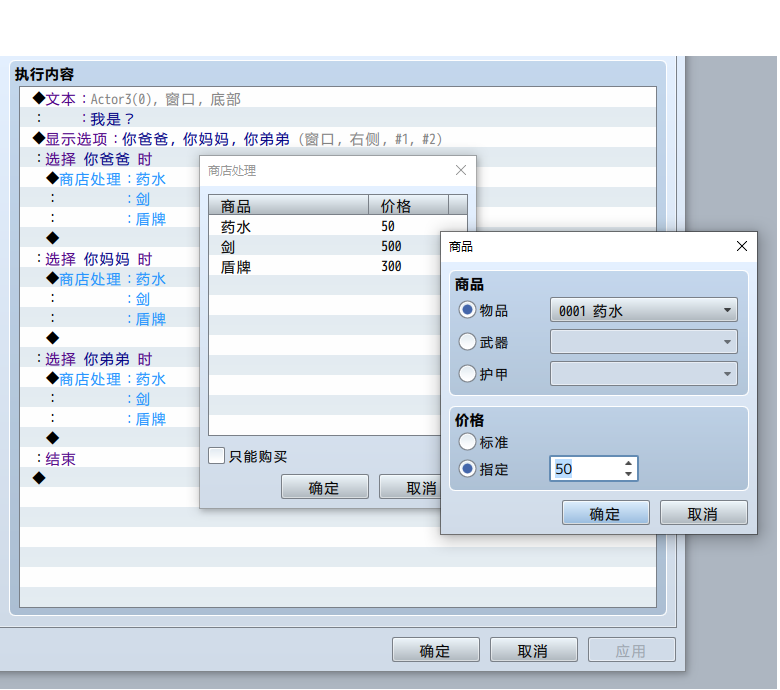Select the 选择 你弟弟 时 line
Viewport: 780px width, 690px height.
[110, 359]
